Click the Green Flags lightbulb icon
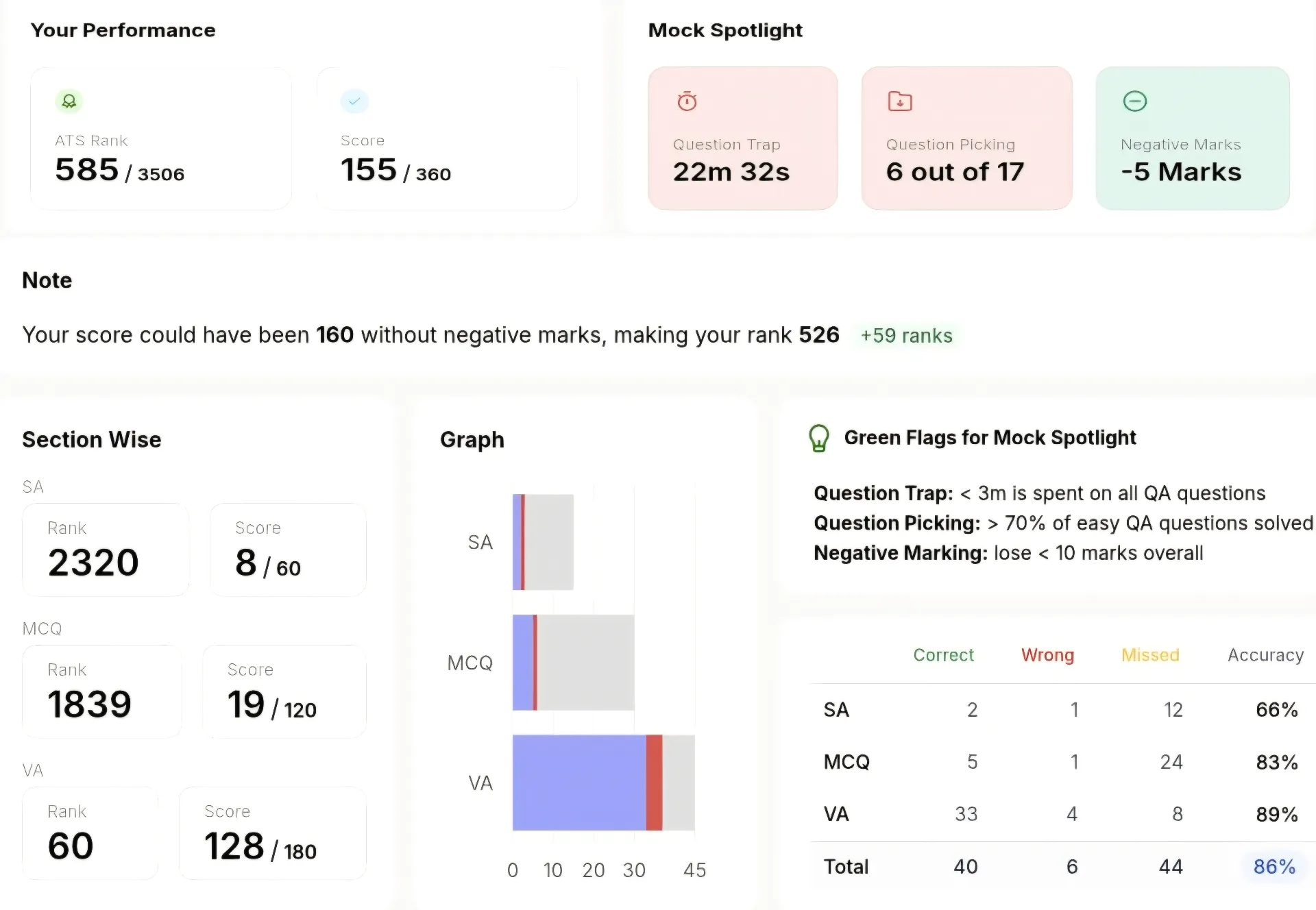 pyautogui.click(x=819, y=439)
